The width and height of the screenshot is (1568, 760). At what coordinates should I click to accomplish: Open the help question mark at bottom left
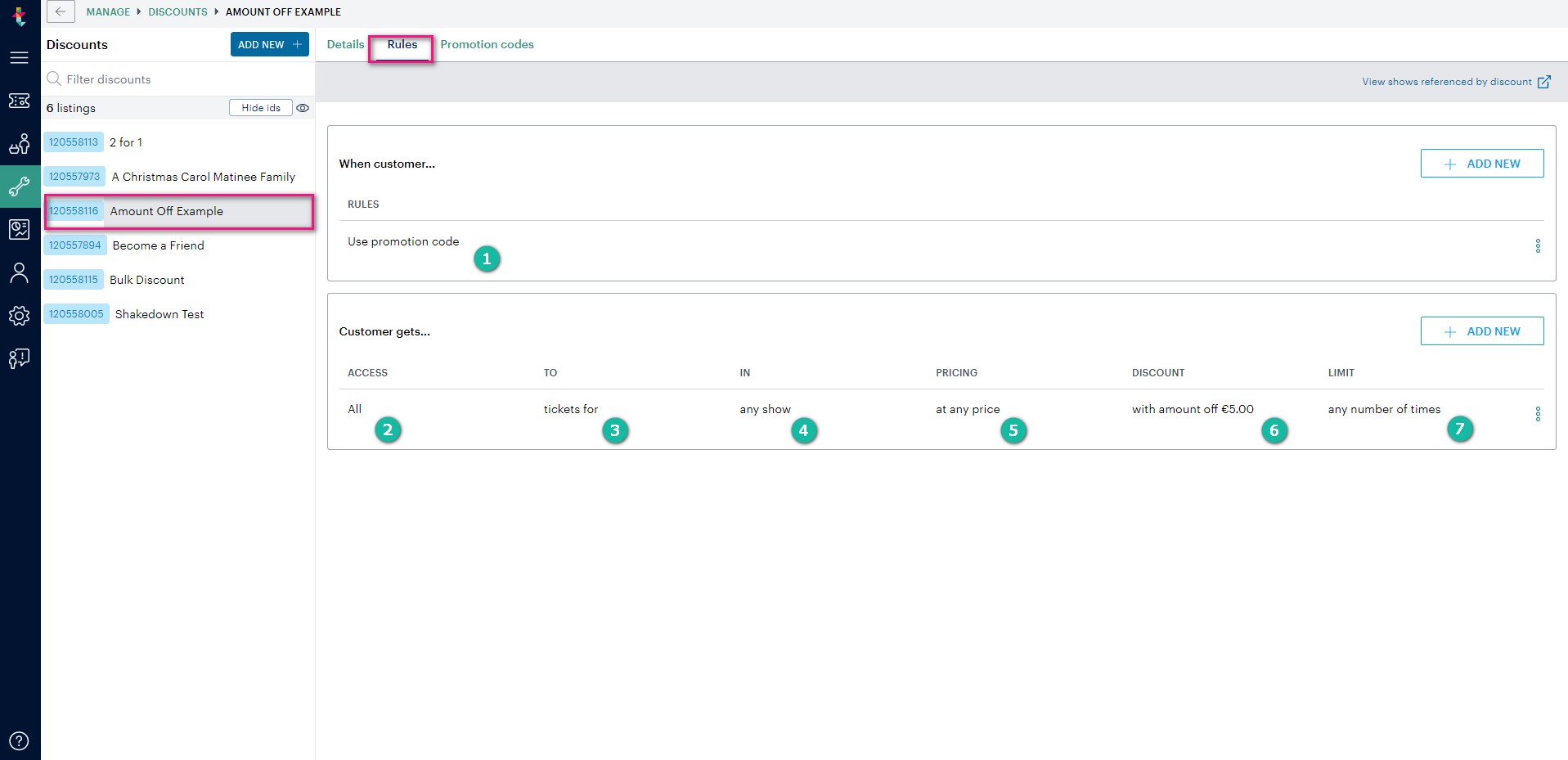[19, 740]
